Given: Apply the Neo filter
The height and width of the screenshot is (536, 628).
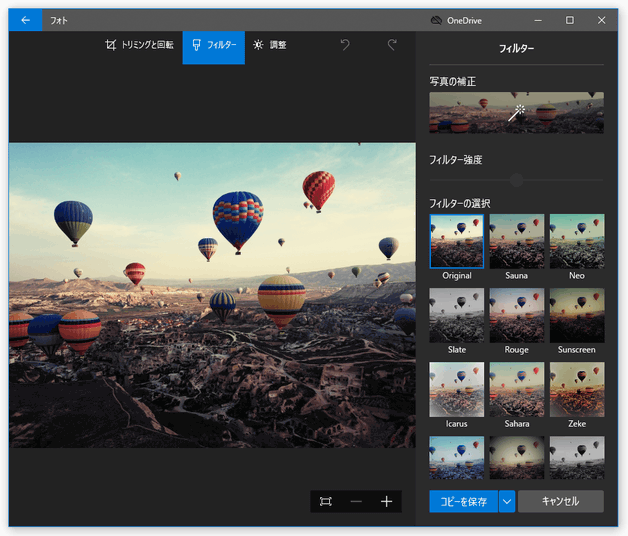Looking at the screenshot, I should click(x=577, y=241).
